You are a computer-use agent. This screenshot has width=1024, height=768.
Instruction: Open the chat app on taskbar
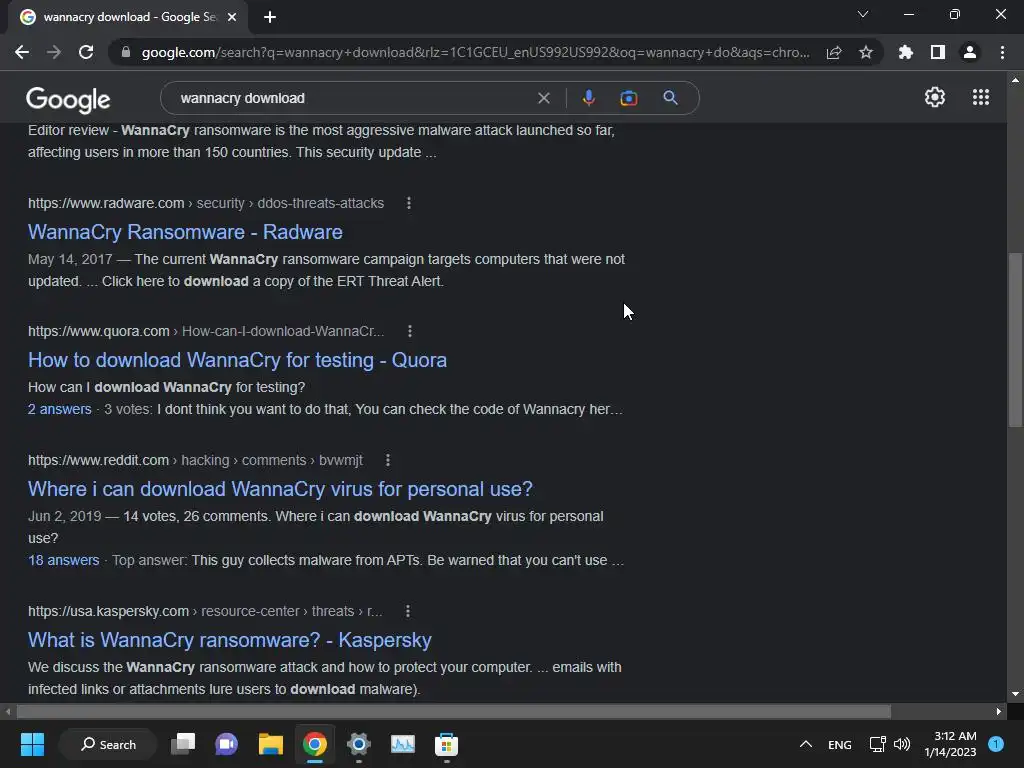[x=227, y=744]
